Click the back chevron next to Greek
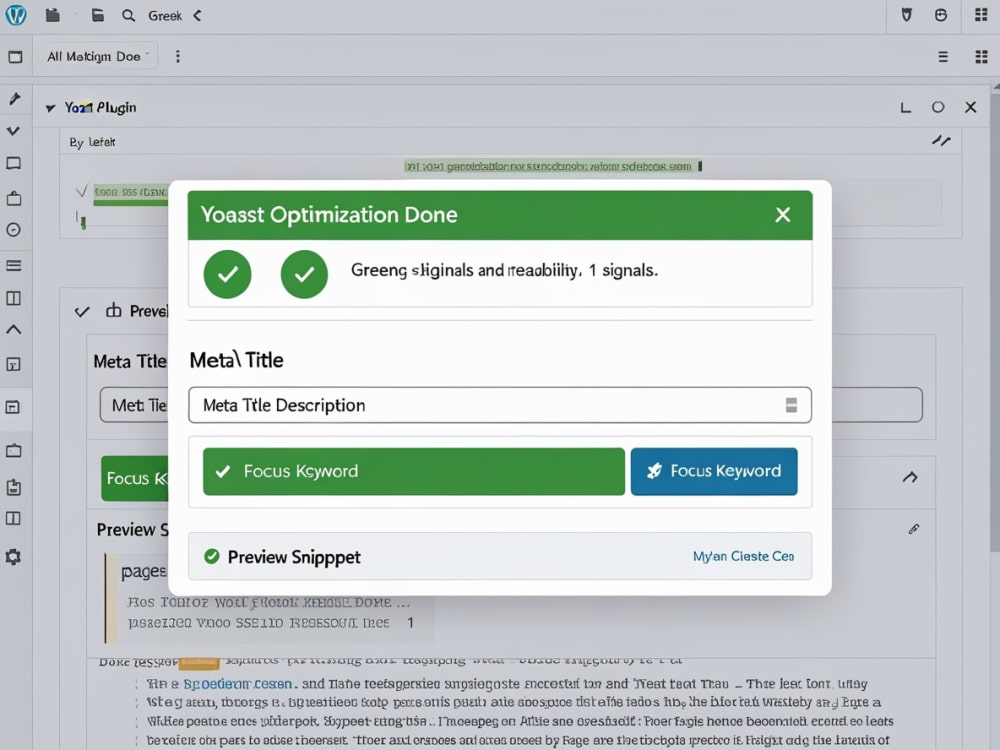The width and height of the screenshot is (1000, 750). pyautogui.click(x=197, y=15)
